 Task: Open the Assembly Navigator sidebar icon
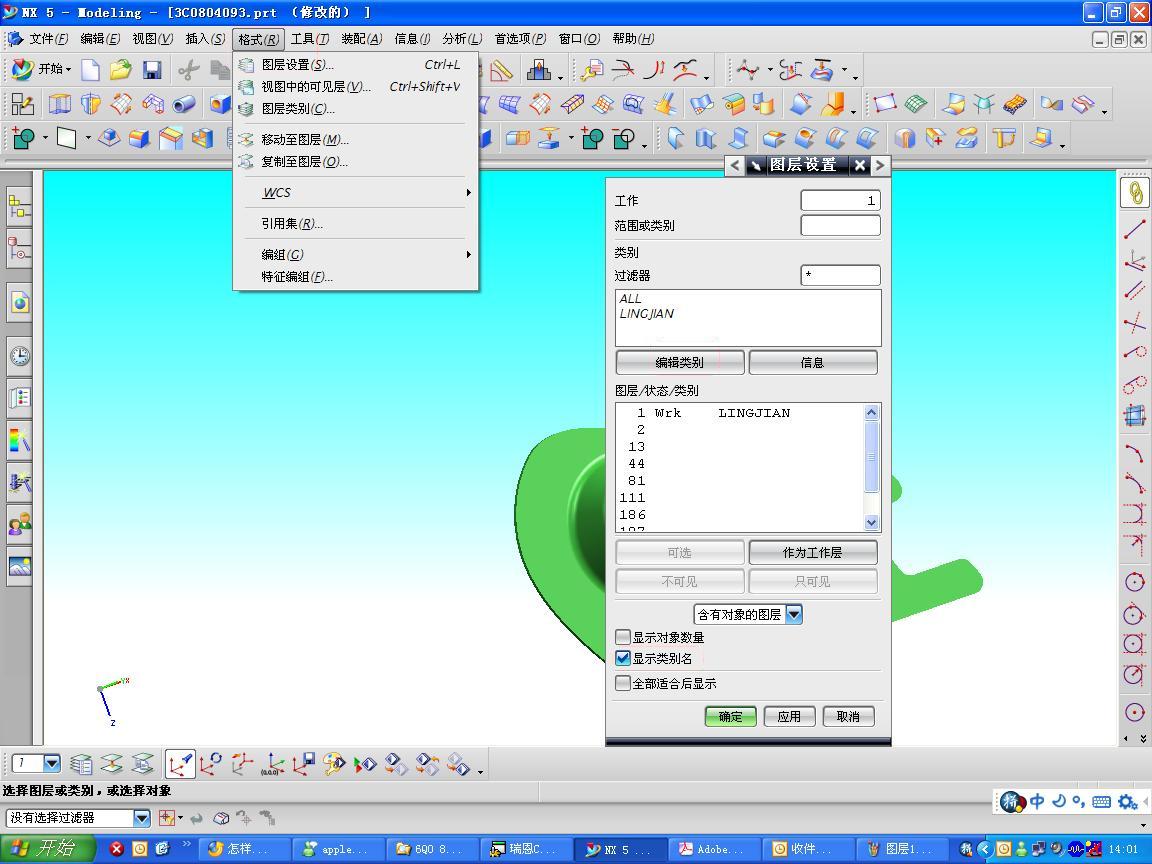coord(20,205)
